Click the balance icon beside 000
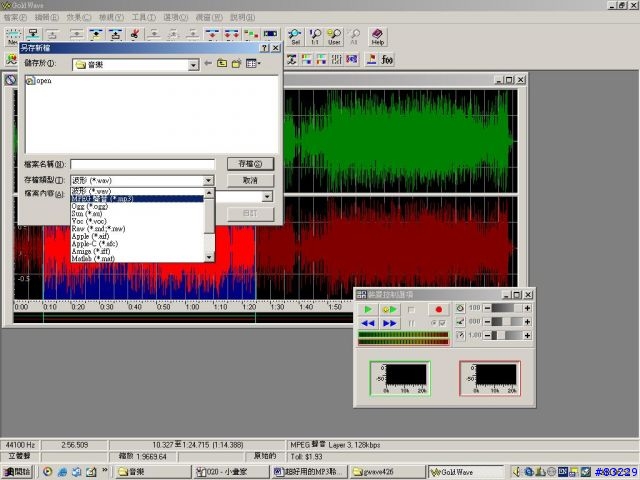 tap(460, 322)
